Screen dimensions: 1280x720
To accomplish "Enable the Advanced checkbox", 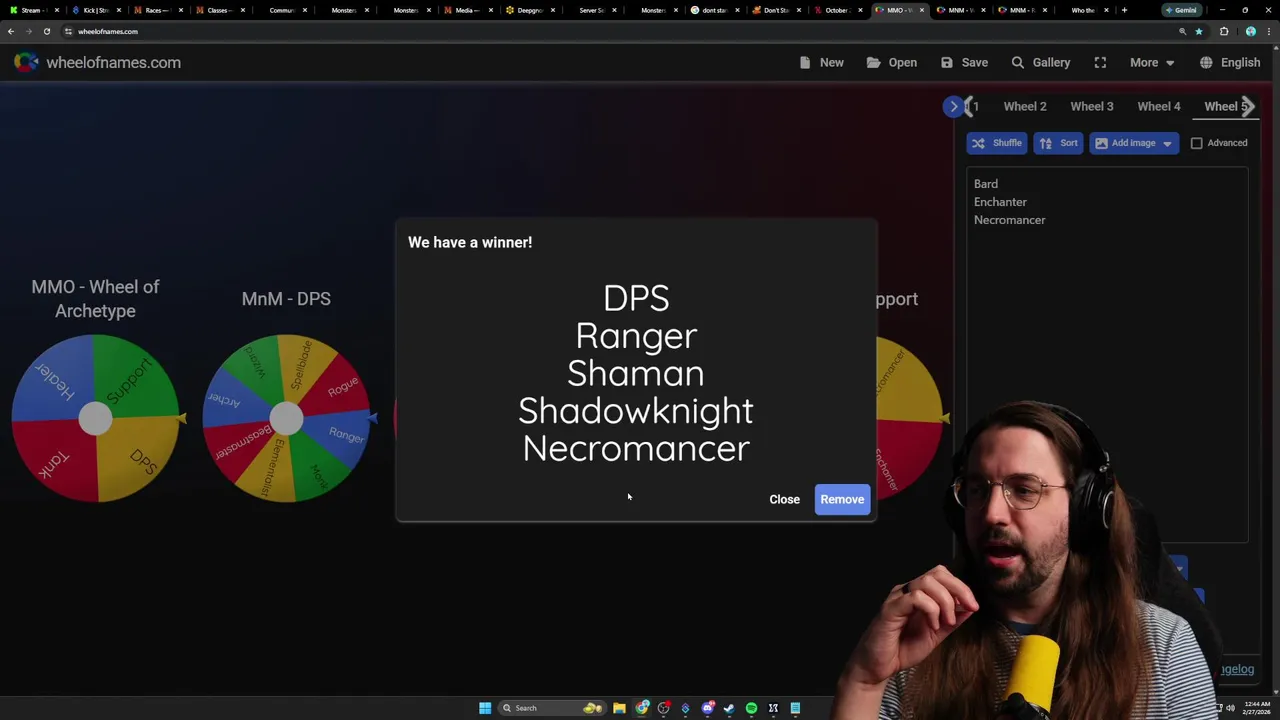I will 1196,143.
